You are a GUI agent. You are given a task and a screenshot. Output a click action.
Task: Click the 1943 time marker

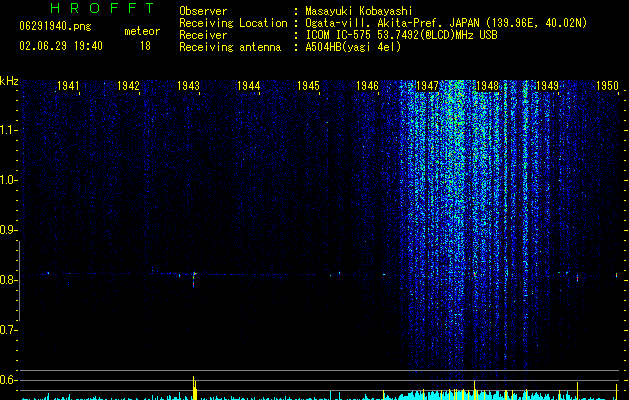coord(188,86)
